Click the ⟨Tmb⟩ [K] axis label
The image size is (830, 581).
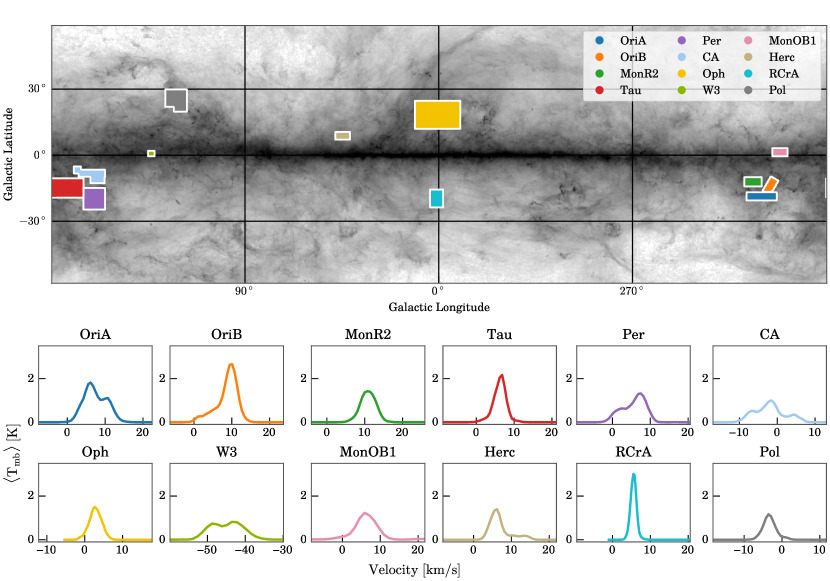pyautogui.click(x=12, y=452)
